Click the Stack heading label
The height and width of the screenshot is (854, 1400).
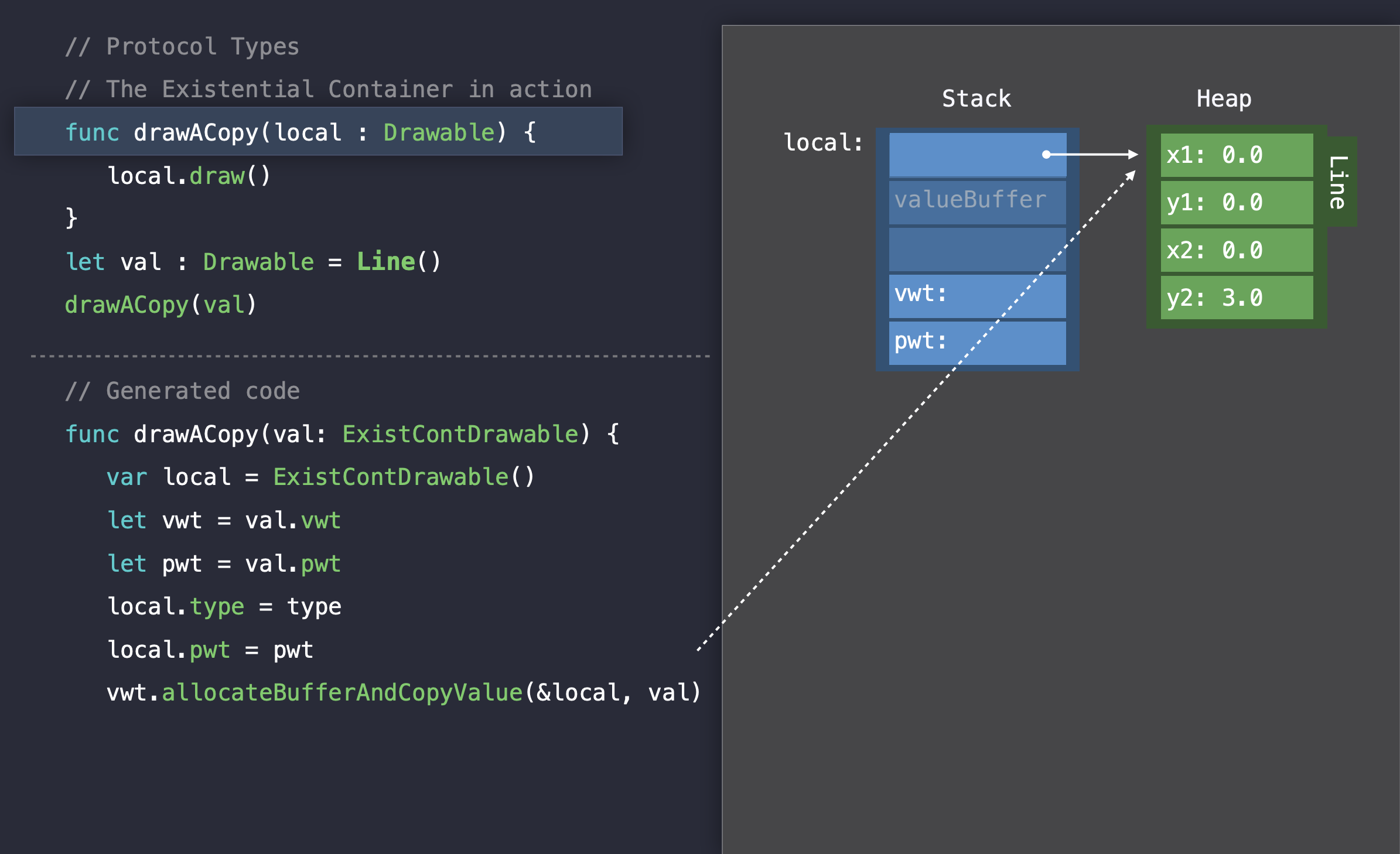tap(976, 98)
